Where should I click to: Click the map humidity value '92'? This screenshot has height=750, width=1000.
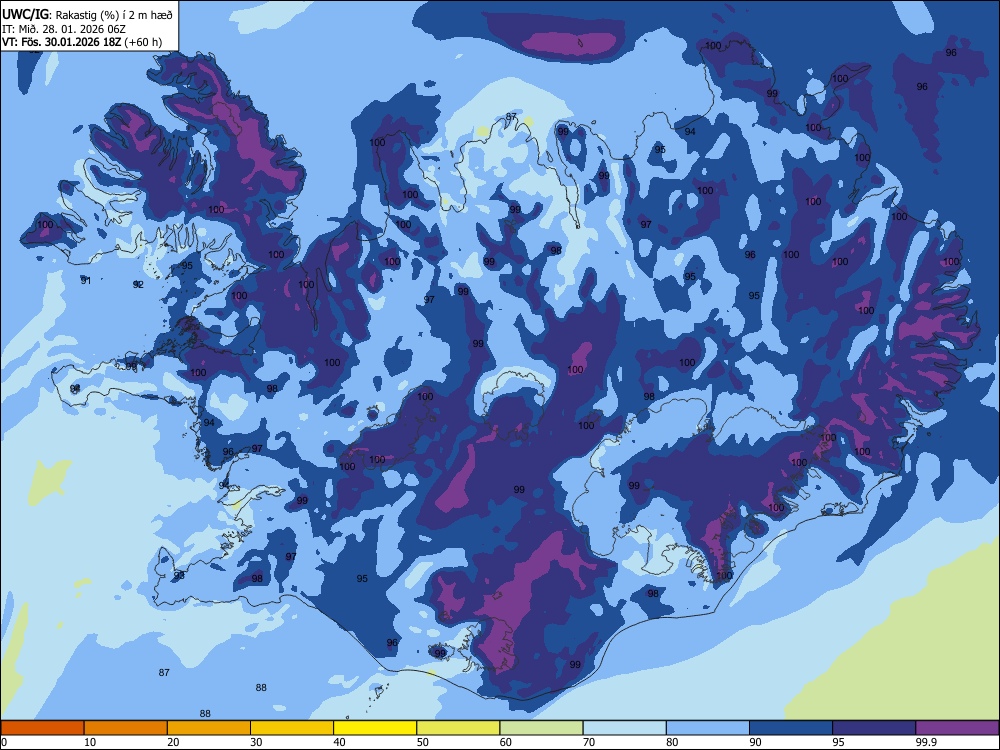point(138,284)
